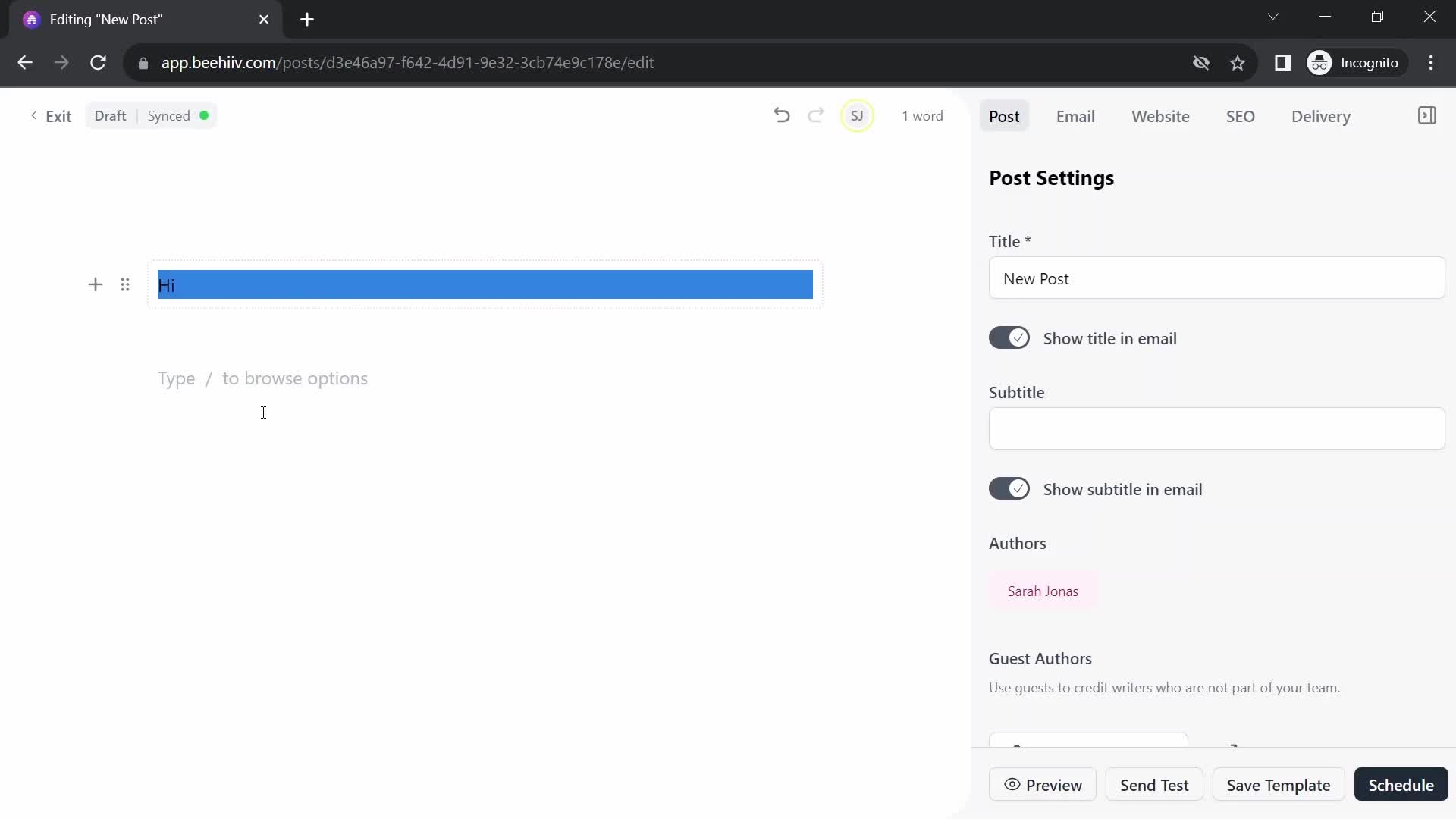Screen dimensions: 1456x819
Task: Switch to the SEO tab
Action: [1240, 116]
